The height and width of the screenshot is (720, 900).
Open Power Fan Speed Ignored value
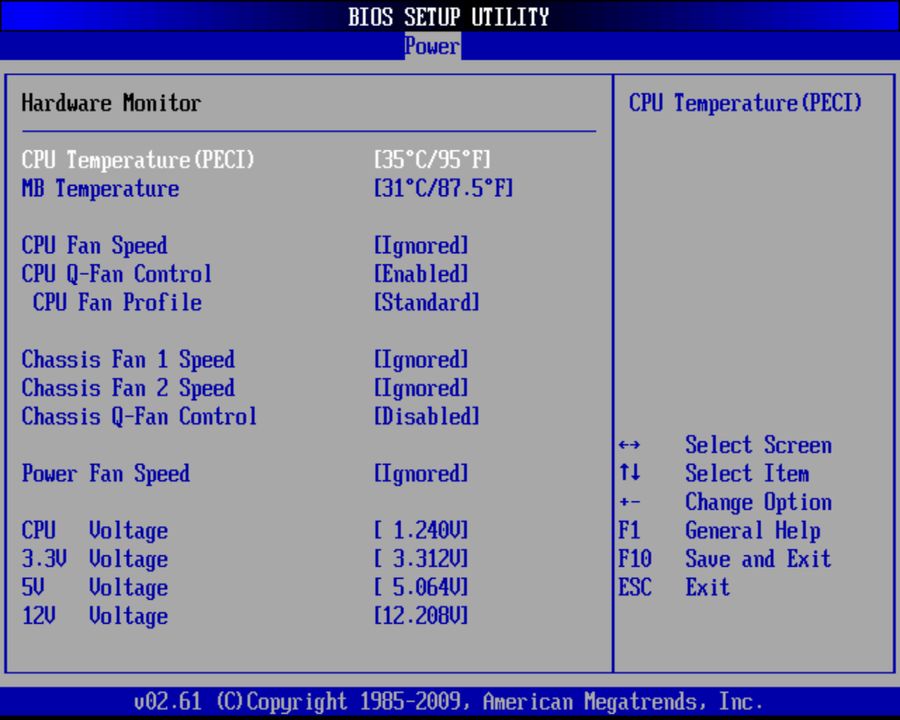421,474
